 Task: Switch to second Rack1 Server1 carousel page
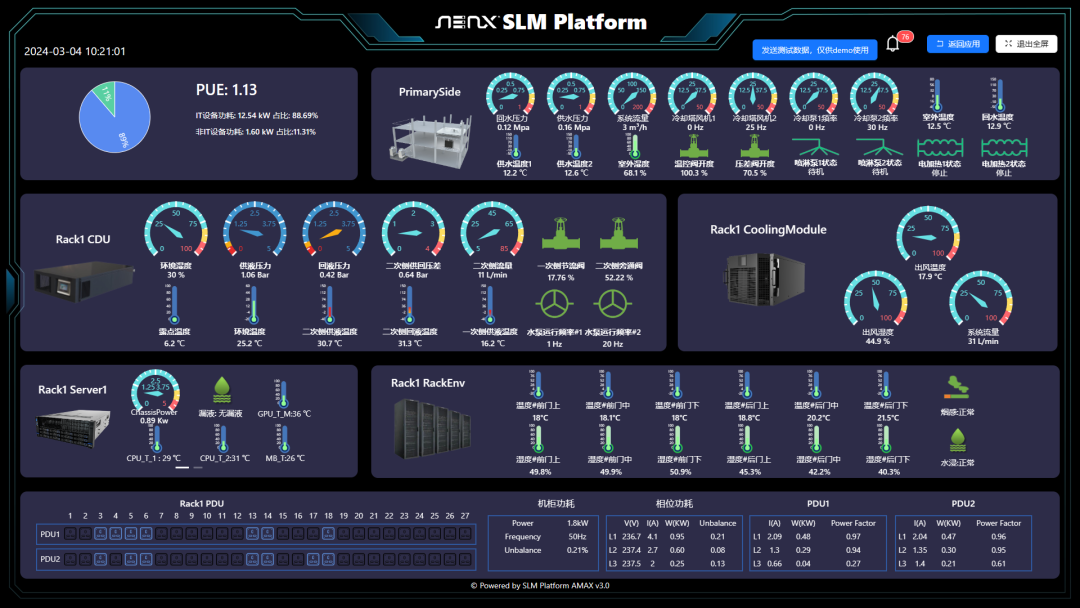[x=198, y=467]
